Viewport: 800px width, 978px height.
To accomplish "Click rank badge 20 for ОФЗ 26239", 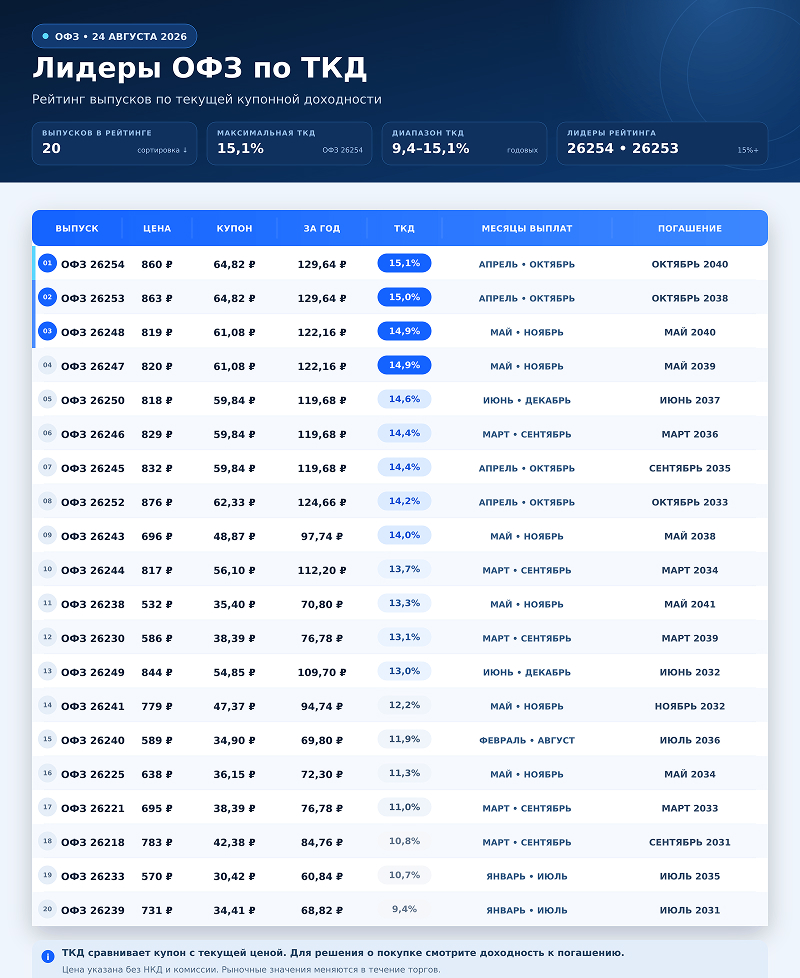I will [47, 909].
